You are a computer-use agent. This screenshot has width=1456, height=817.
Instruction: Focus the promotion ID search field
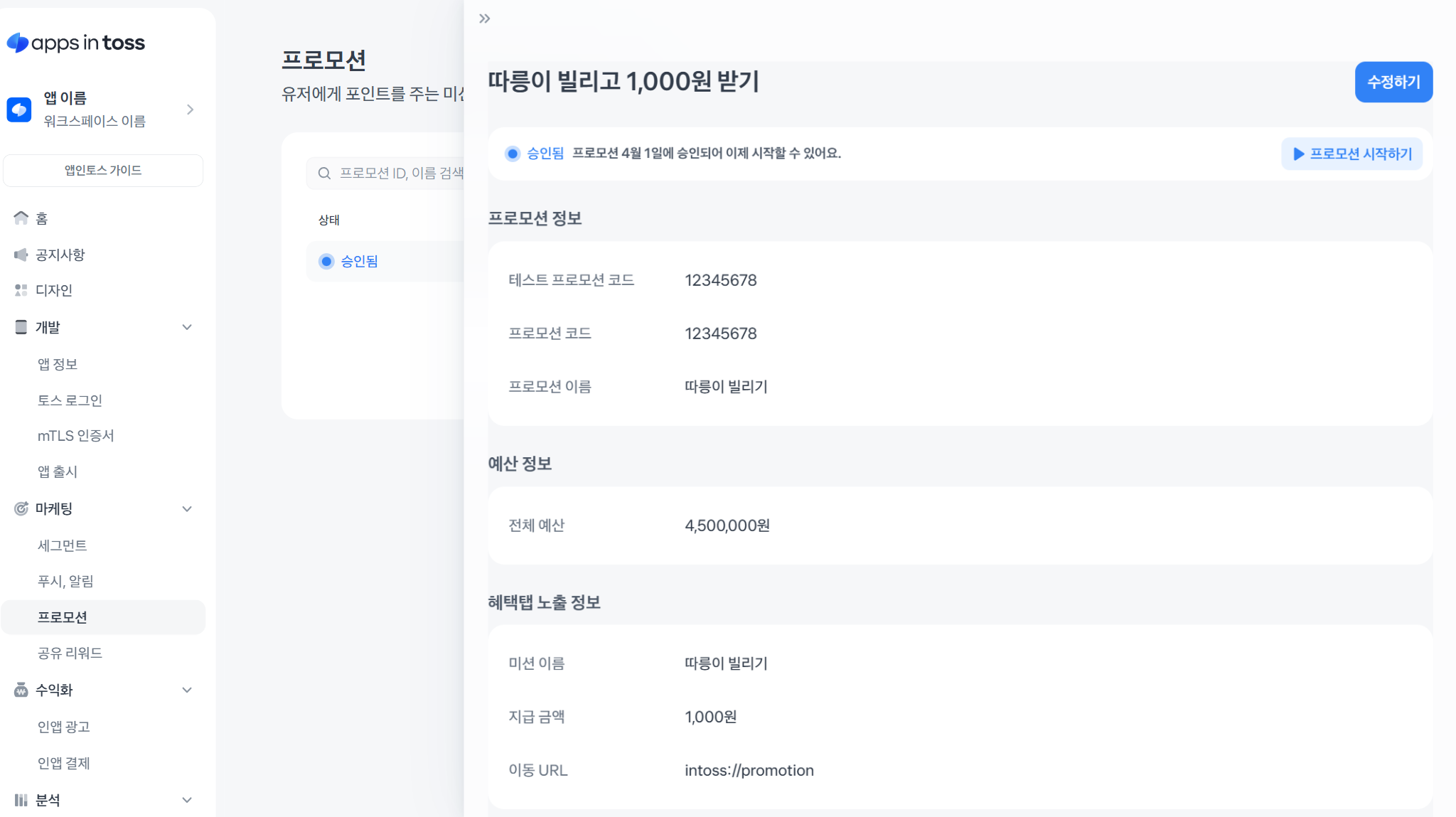400,173
